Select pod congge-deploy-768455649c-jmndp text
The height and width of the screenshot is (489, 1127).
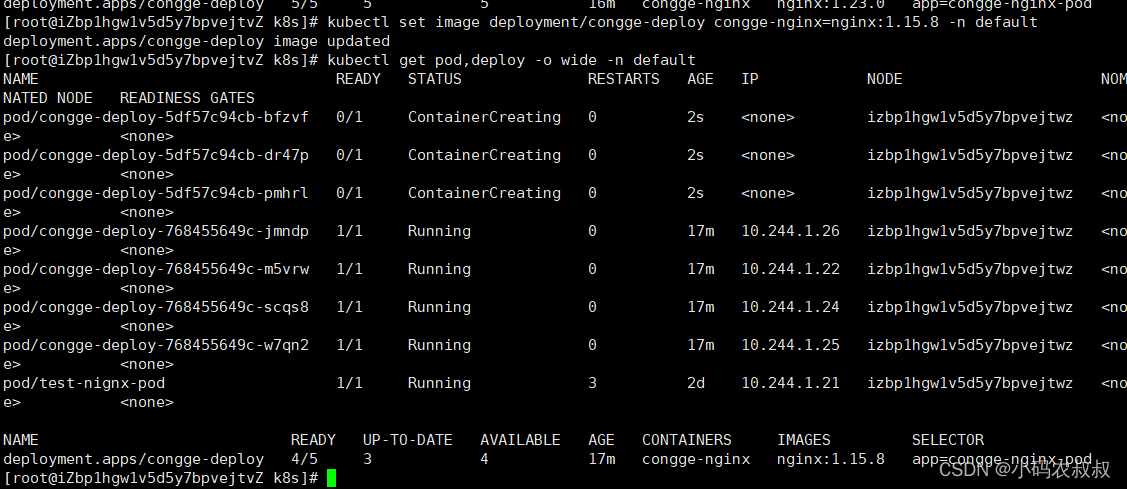[x=156, y=231]
